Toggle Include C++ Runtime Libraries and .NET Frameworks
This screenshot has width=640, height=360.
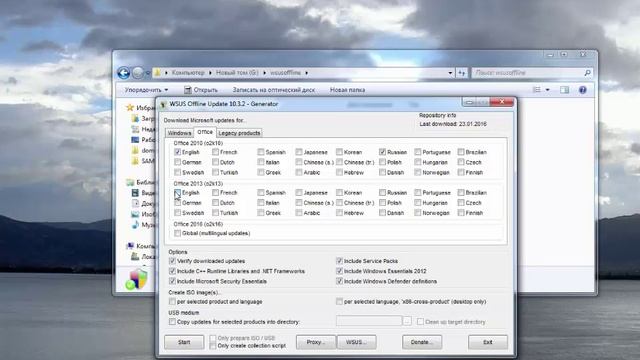pos(172,271)
